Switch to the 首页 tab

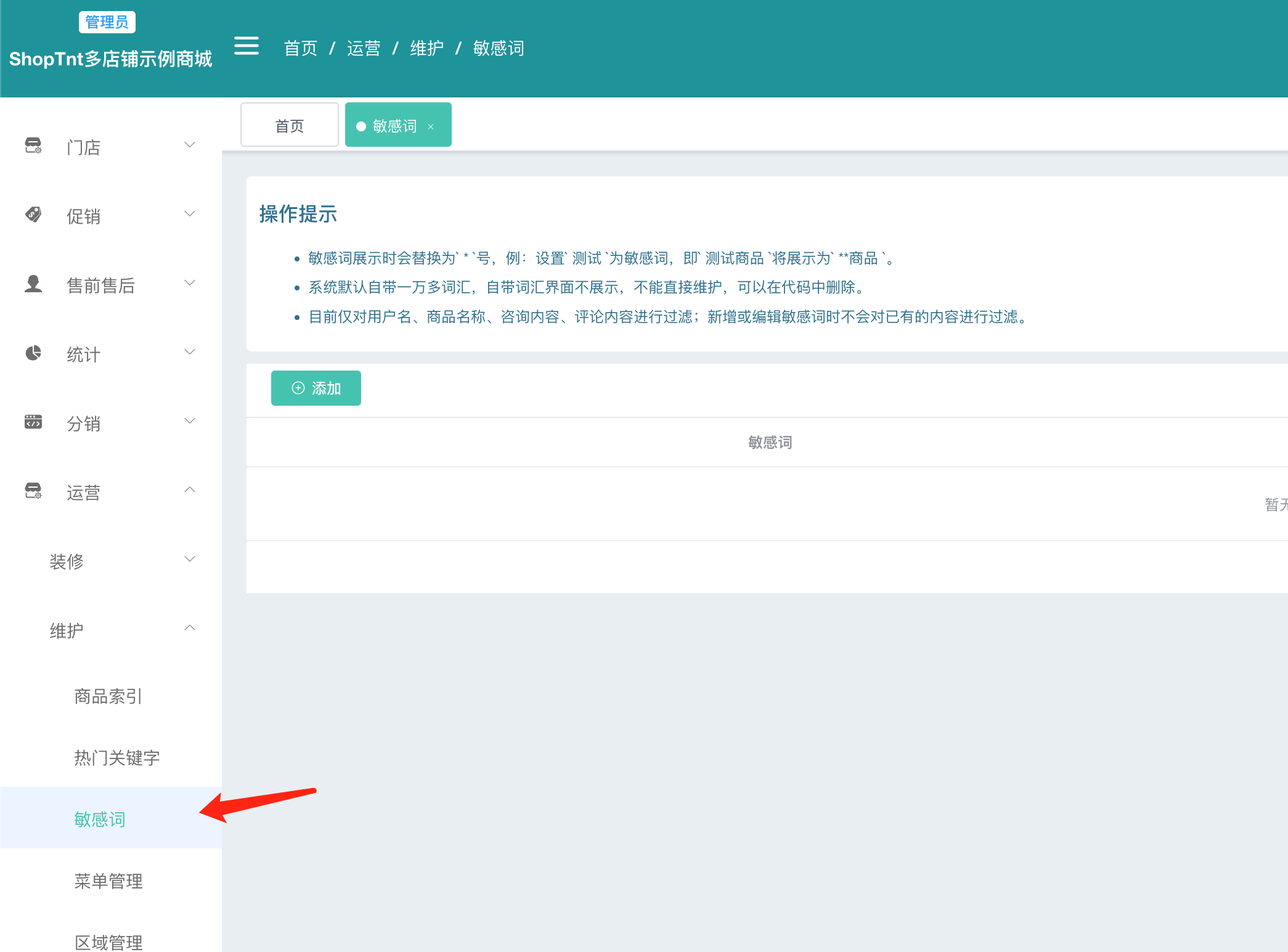(x=290, y=125)
